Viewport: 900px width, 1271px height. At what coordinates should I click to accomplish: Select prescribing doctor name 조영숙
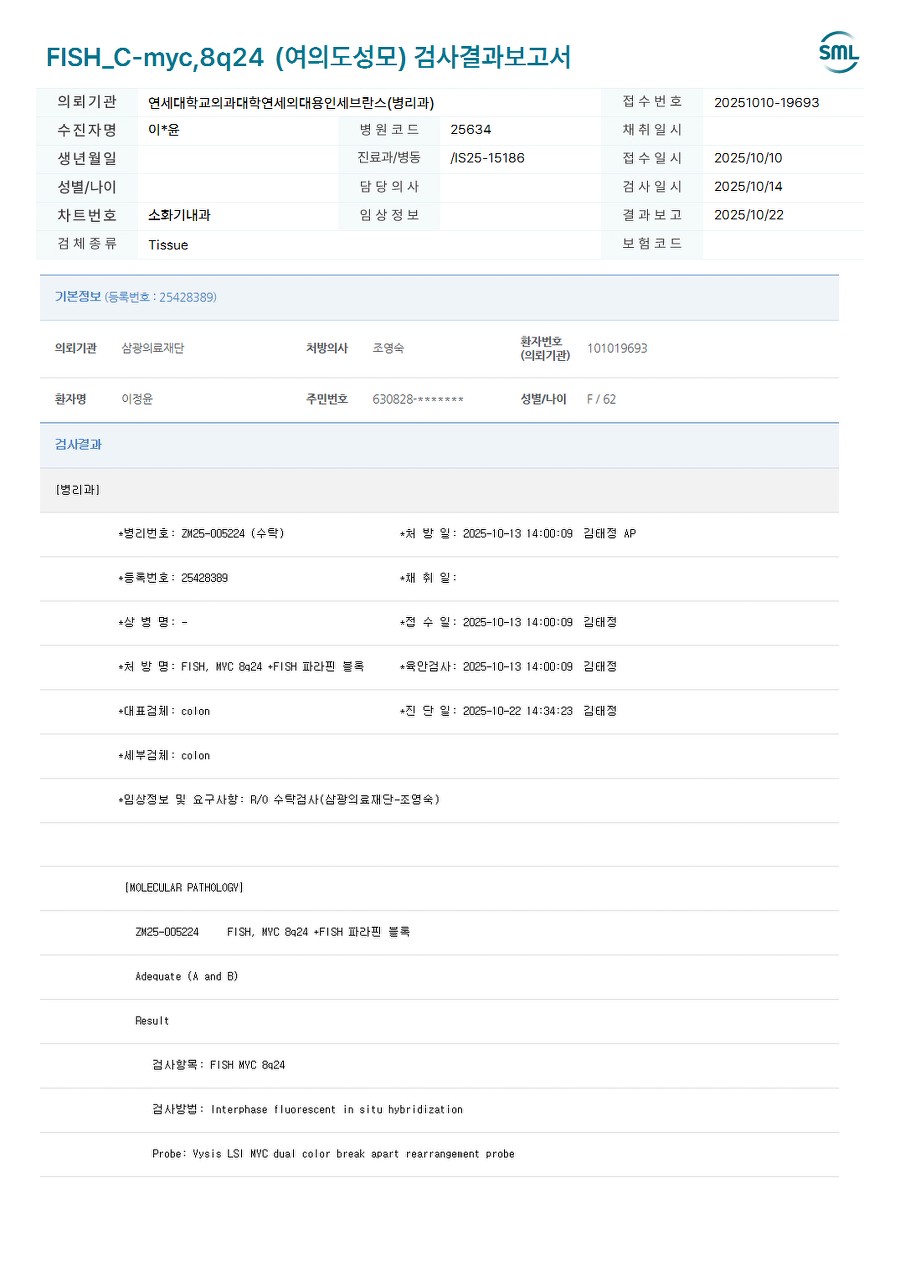388,348
